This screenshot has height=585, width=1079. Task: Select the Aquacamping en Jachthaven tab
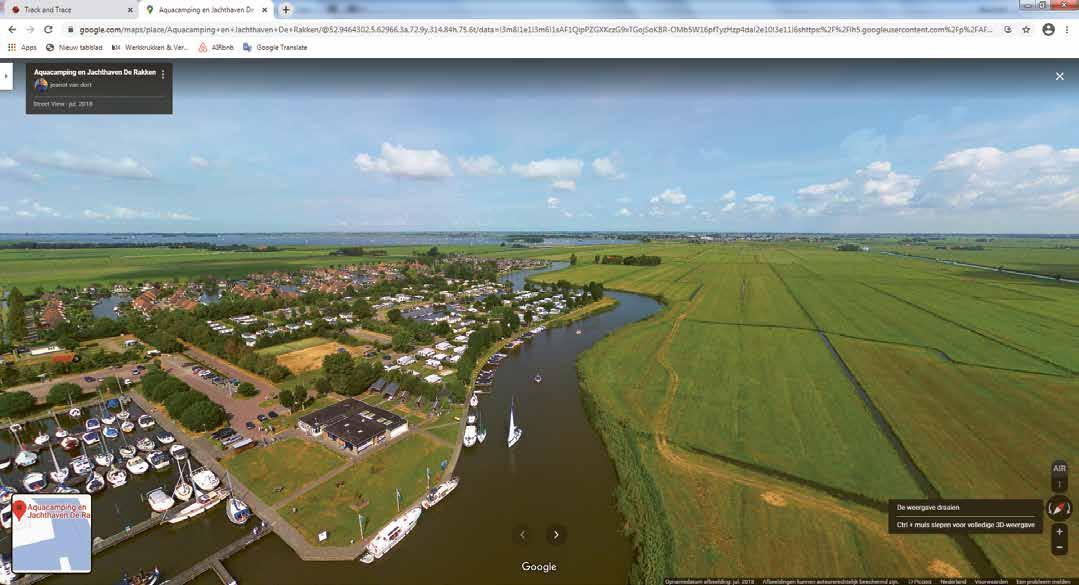tap(206, 10)
